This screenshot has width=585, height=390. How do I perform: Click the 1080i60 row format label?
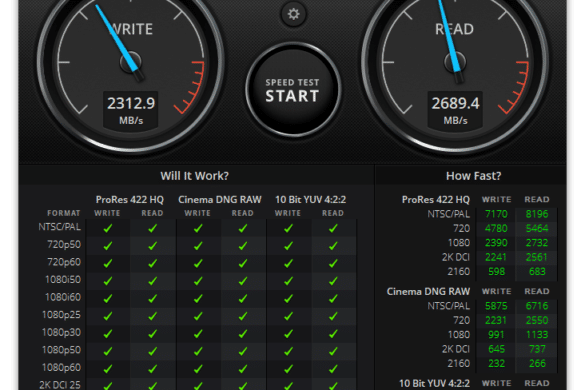click(63, 297)
